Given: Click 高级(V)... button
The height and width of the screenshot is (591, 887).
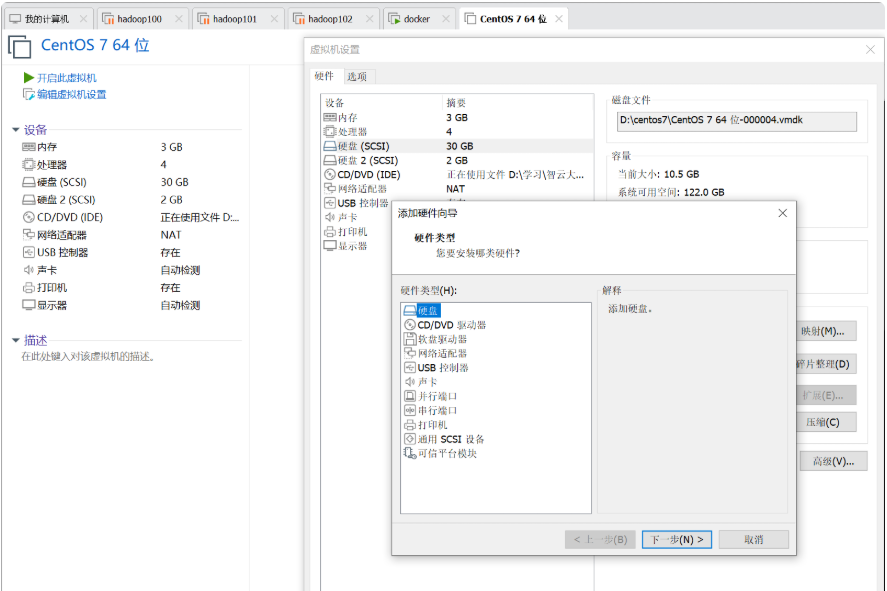Looking at the screenshot, I should pyautogui.click(x=832, y=462).
